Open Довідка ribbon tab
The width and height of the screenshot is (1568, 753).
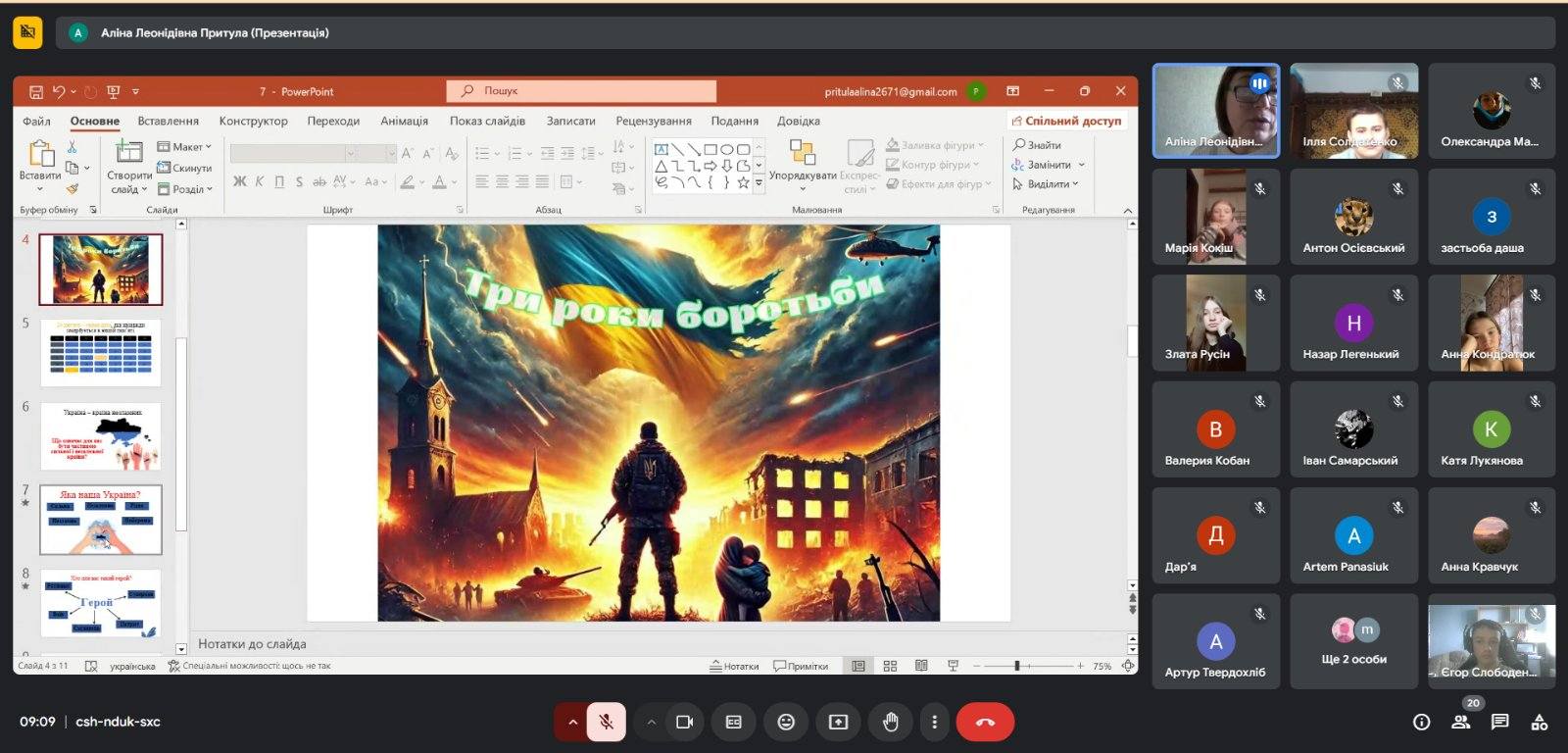[x=798, y=121]
